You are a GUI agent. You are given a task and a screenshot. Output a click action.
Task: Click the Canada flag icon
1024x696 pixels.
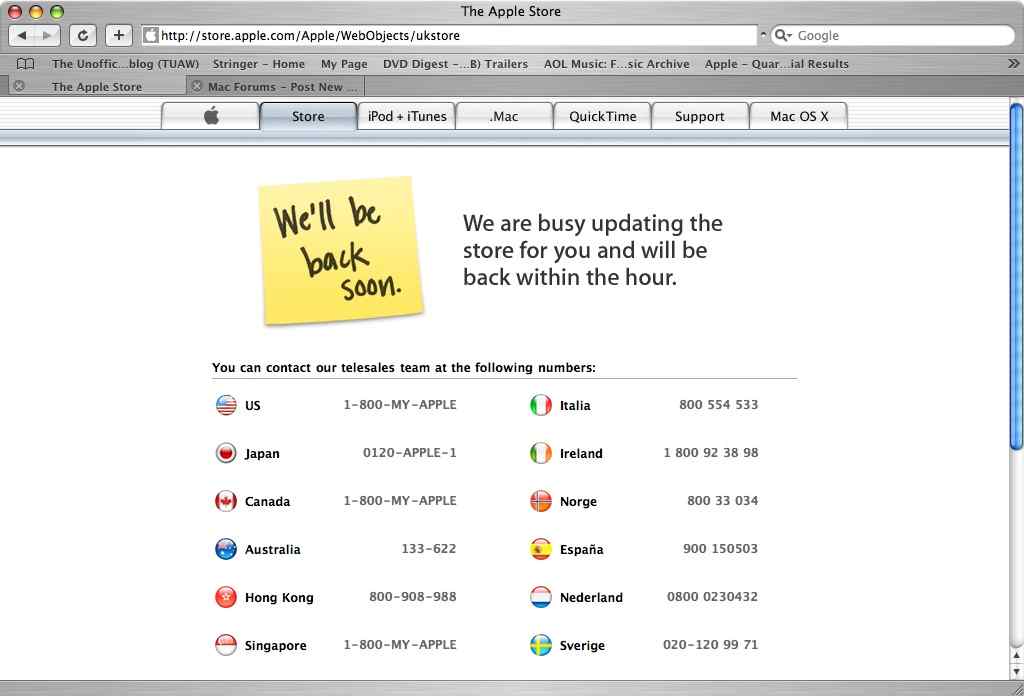tap(226, 501)
